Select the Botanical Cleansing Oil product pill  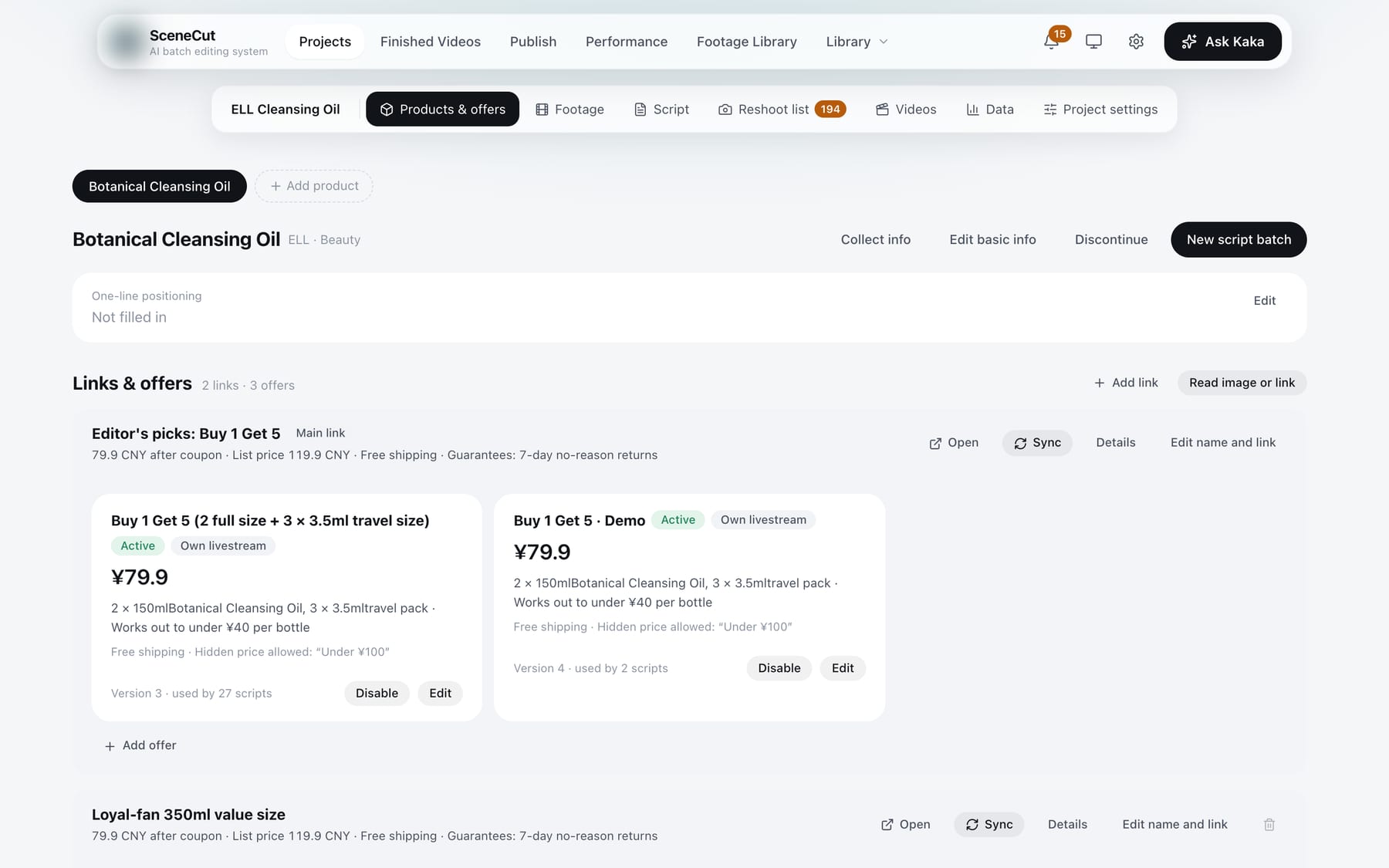click(160, 187)
